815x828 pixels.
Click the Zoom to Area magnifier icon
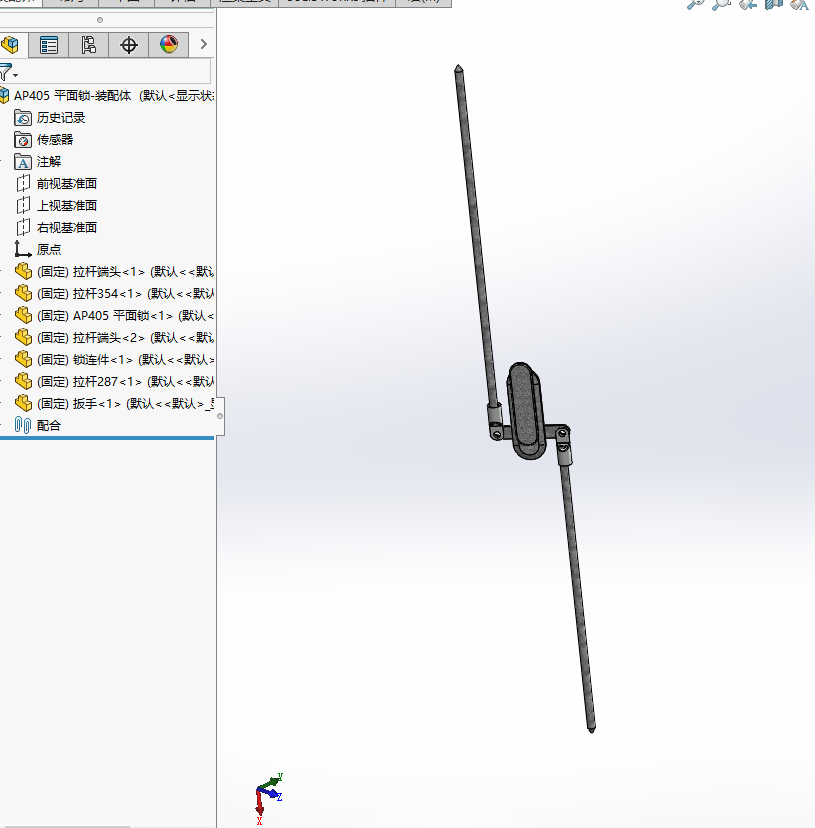pos(721,5)
